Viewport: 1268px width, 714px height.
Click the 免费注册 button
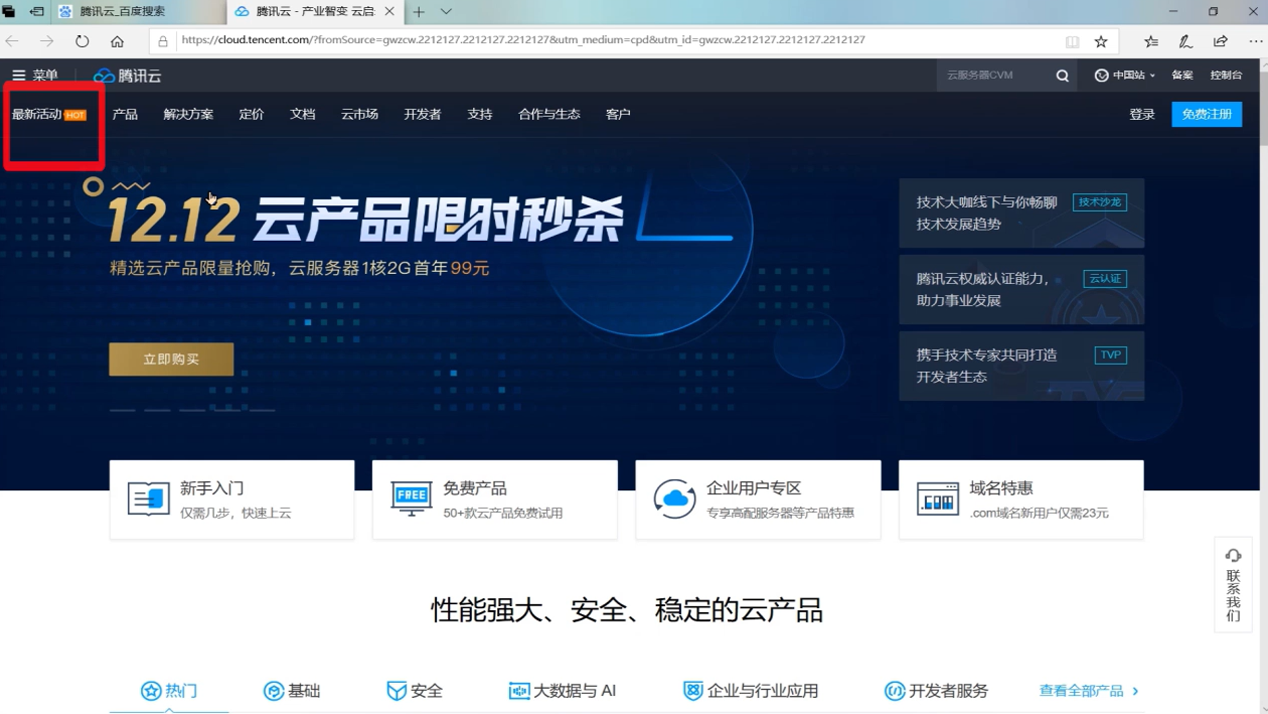coord(1206,114)
